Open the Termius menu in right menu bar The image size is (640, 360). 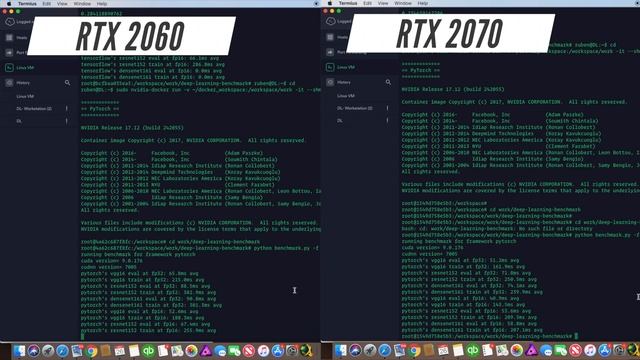(348, 3)
